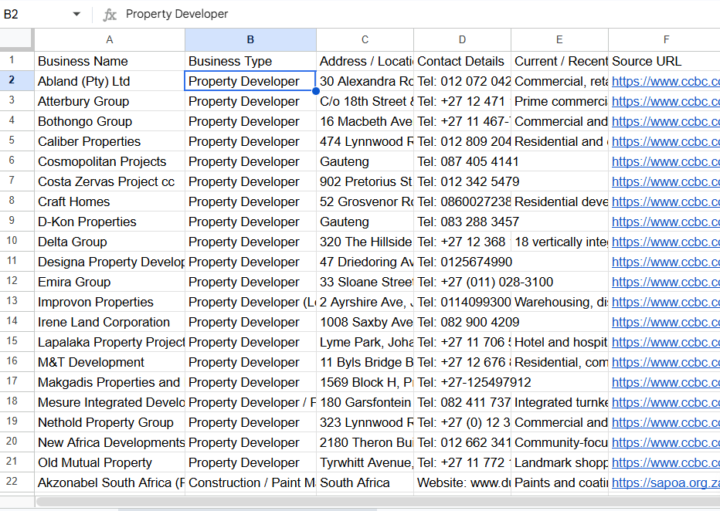Open Emira Group source URL link
The height and width of the screenshot is (511, 720).
pyautogui.click(x=665, y=282)
